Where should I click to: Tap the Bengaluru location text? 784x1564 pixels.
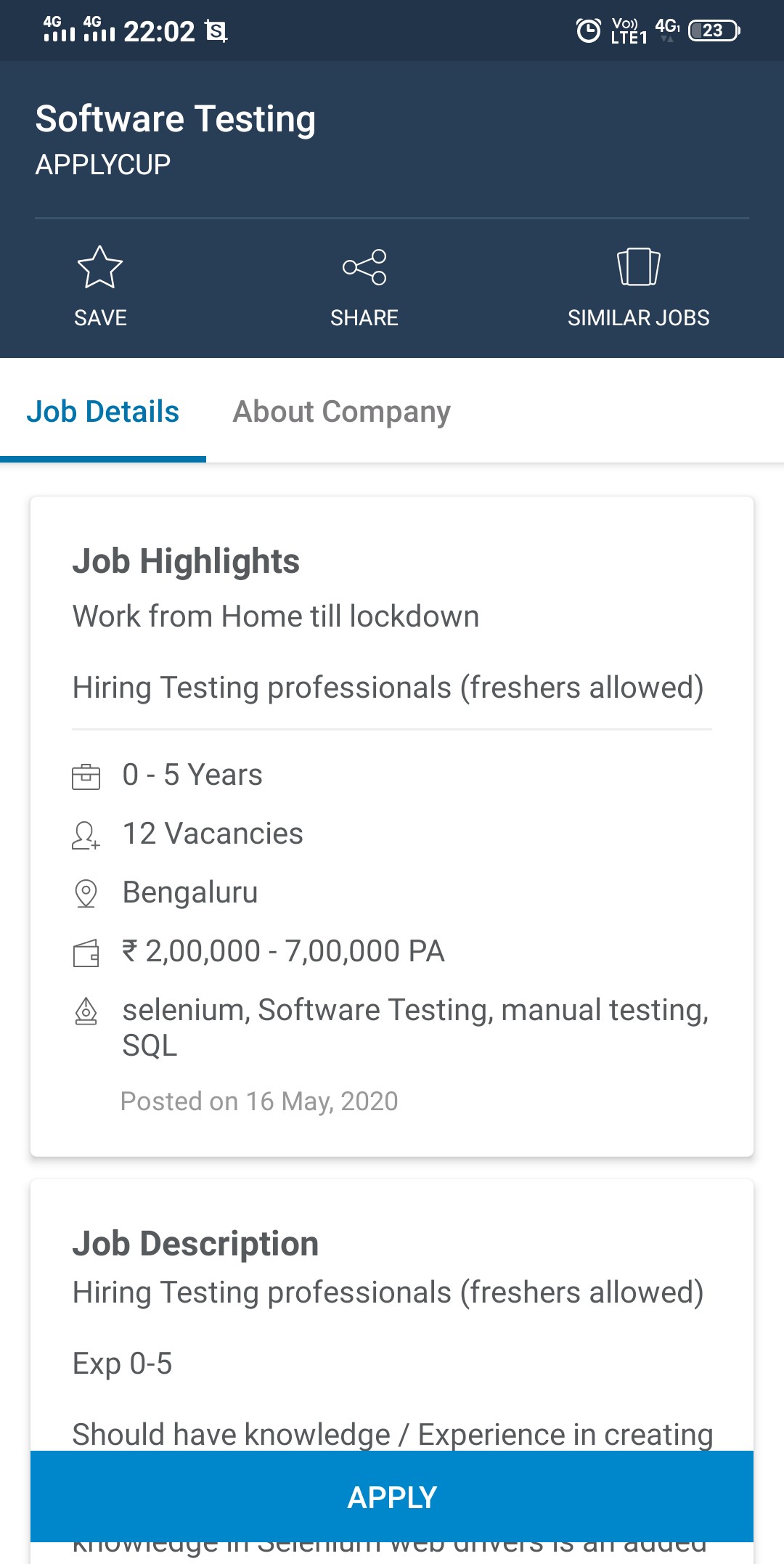(x=190, y=893)
